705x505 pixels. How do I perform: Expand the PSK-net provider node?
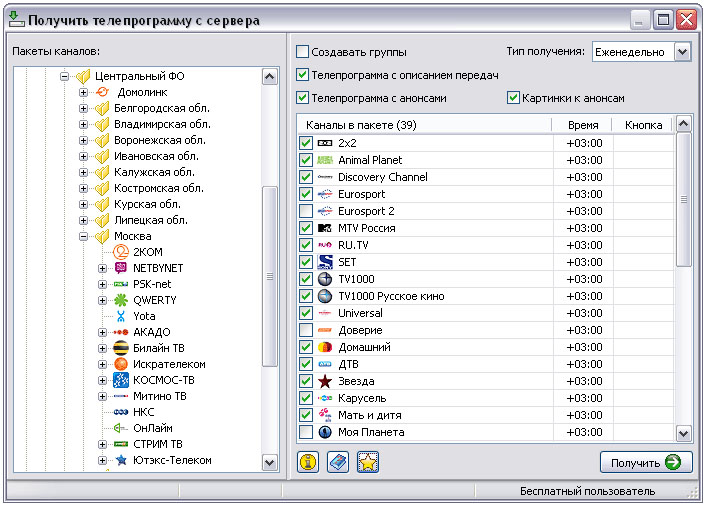coord(103,284)
